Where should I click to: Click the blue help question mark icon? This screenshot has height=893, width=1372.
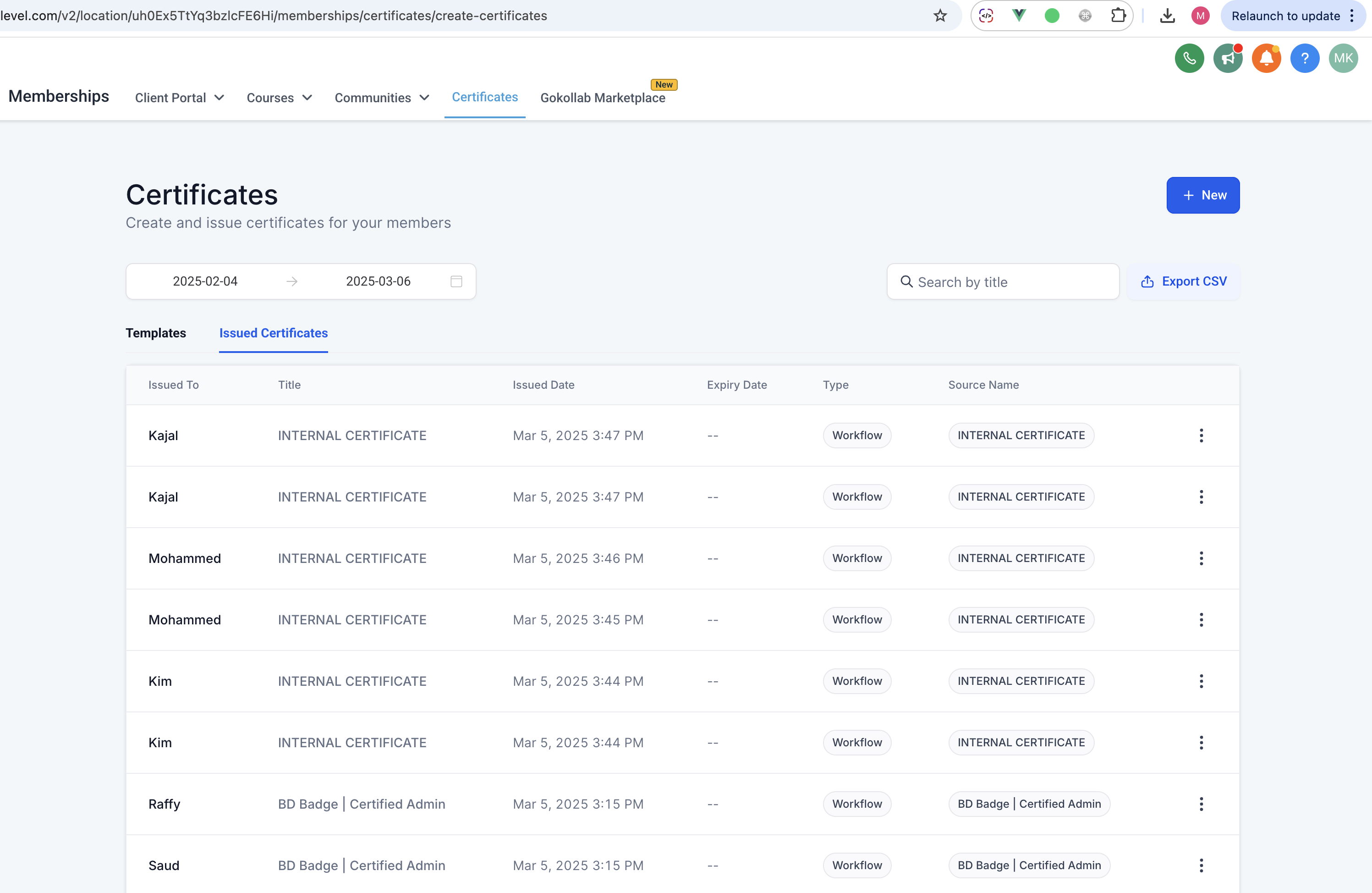(1305, 58)
